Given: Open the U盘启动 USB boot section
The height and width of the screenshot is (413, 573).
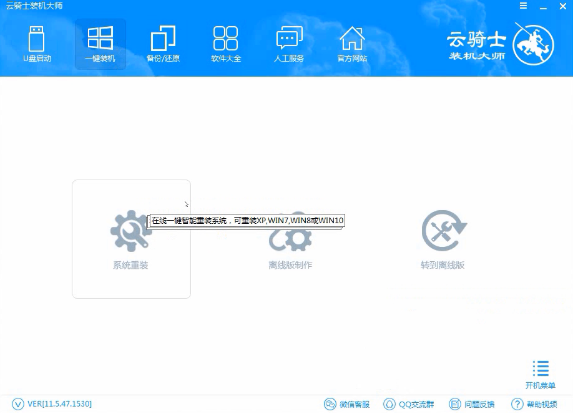Looking at the screenshot, I should (x=37, y=44).
